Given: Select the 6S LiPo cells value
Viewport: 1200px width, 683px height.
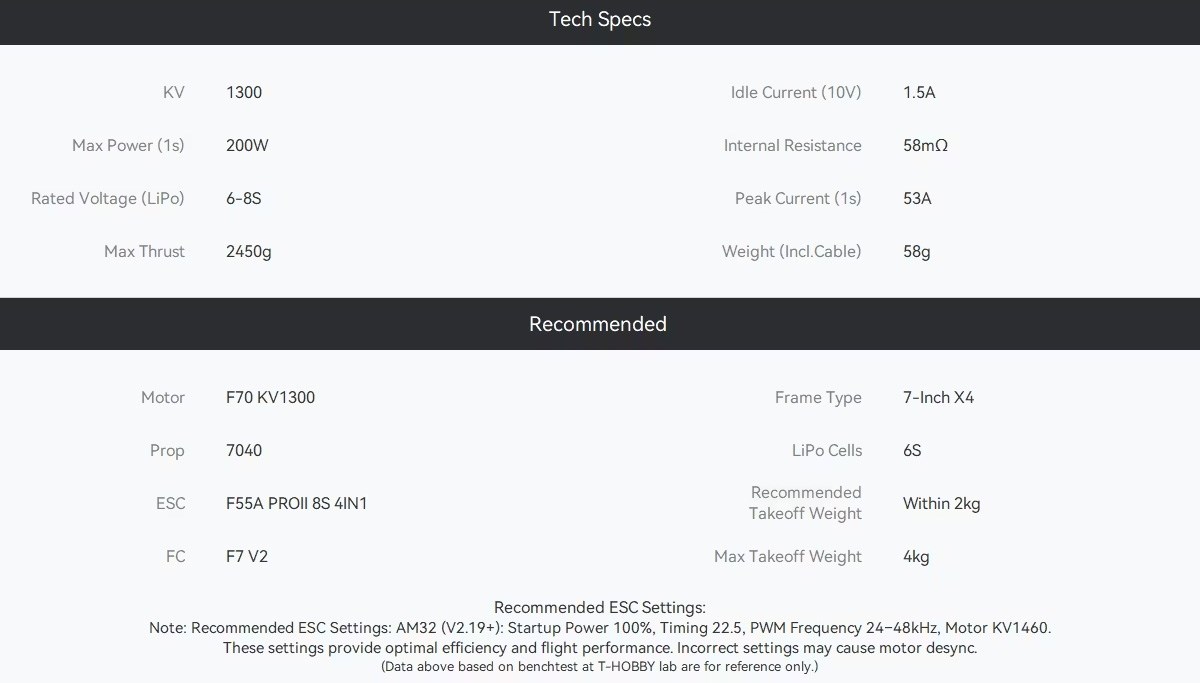Looking at the screenshot, I should (912, 450).
